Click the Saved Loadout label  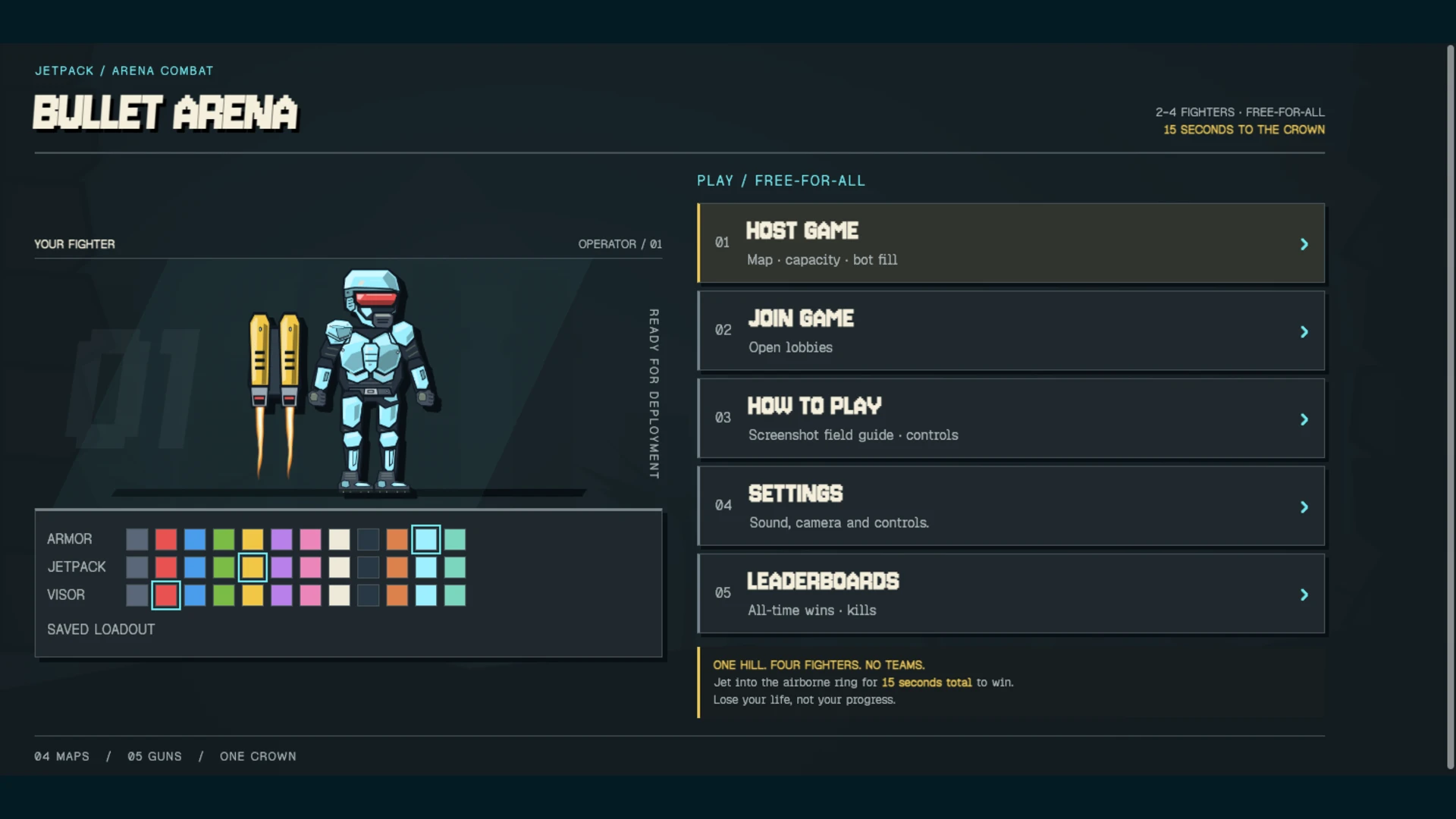coord(101,629)
